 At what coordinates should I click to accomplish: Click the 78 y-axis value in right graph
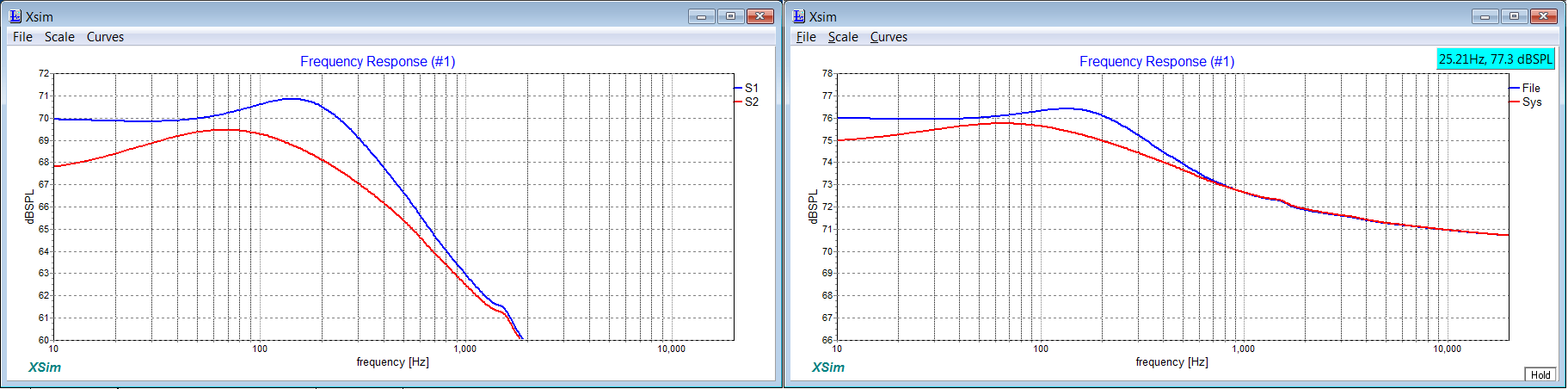[827, 73]
